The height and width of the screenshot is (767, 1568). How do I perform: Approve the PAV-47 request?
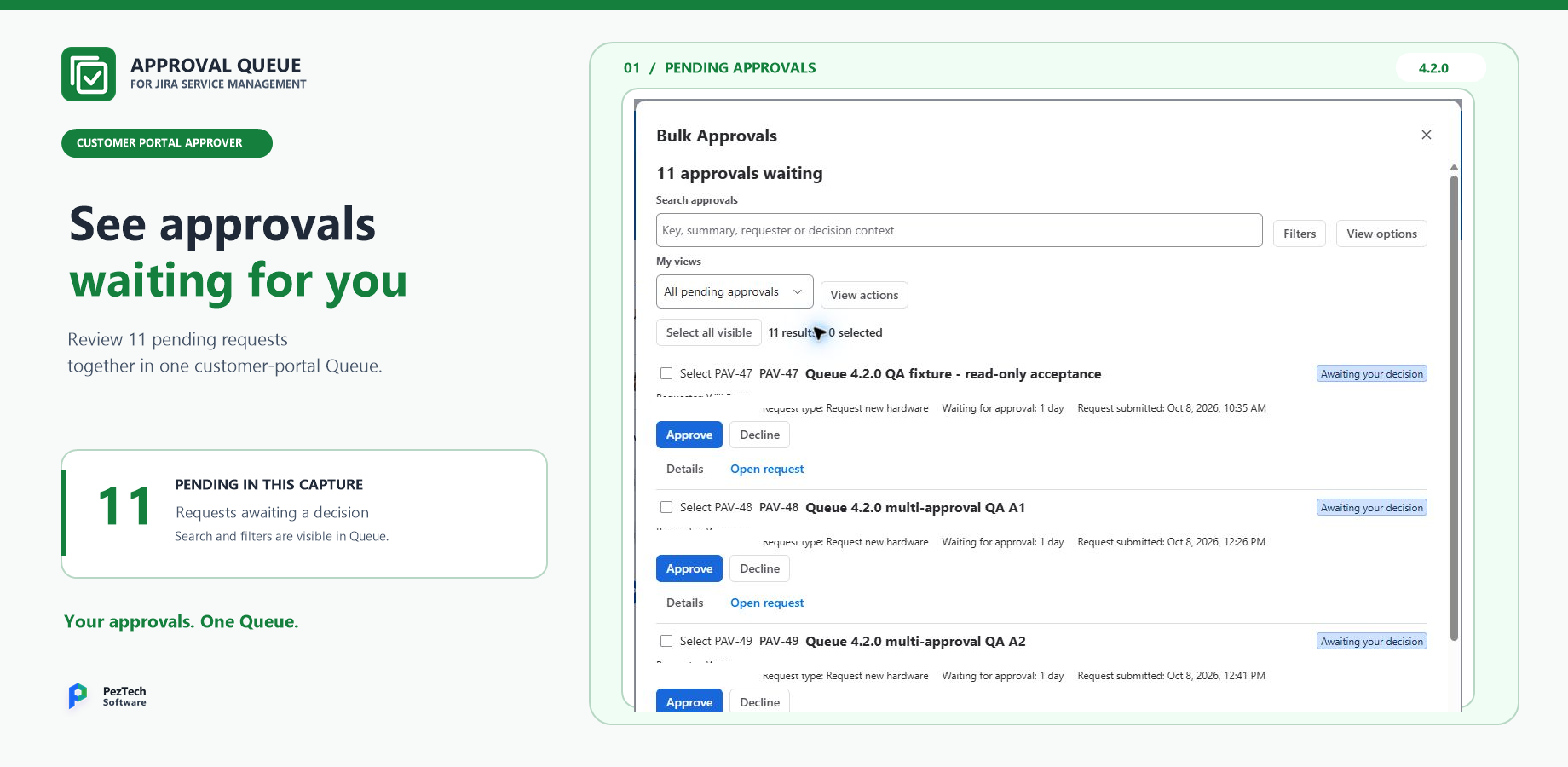[689, 435]
